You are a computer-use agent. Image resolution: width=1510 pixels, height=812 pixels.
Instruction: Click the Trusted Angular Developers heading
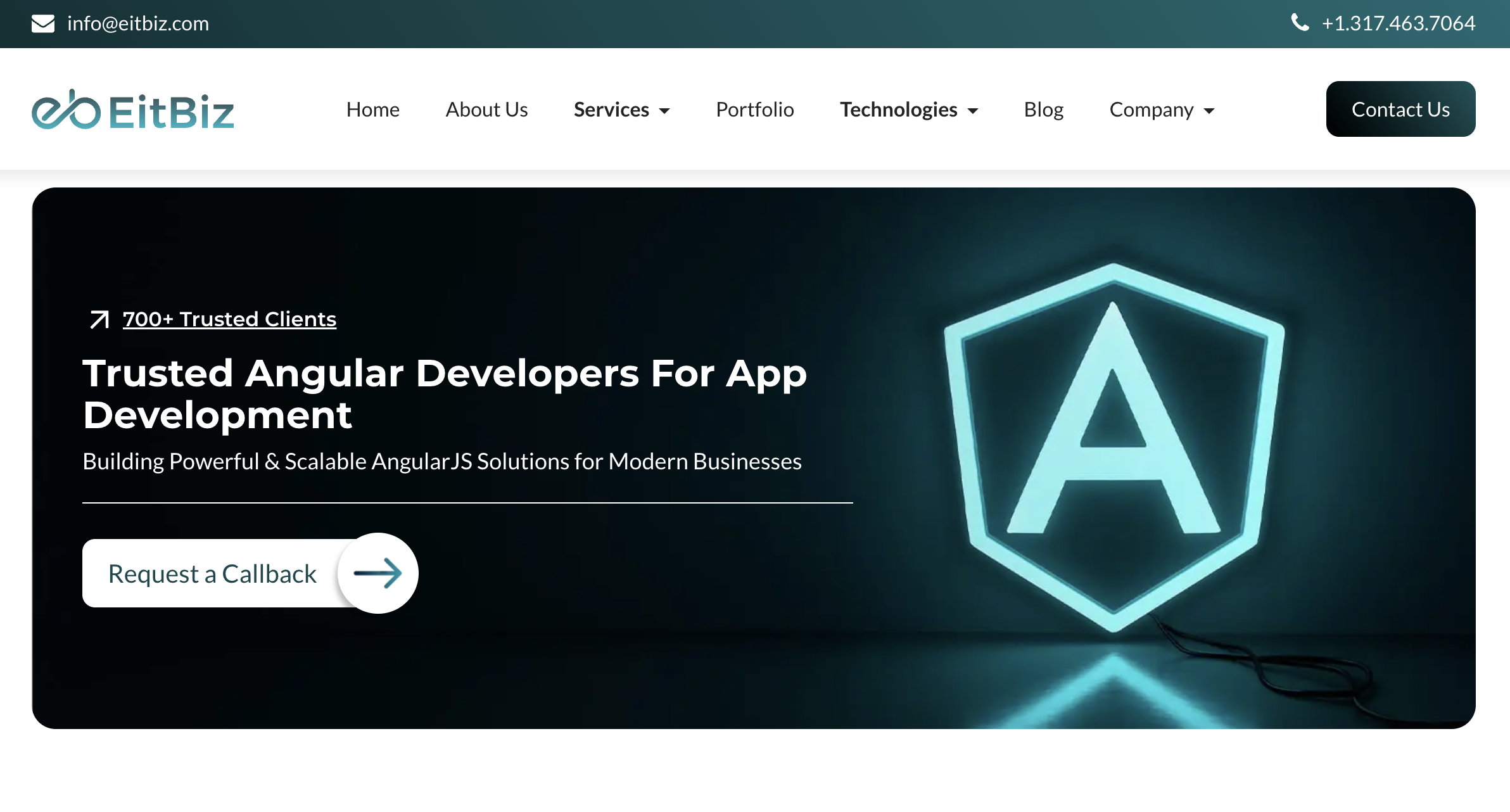pos(445,394)
